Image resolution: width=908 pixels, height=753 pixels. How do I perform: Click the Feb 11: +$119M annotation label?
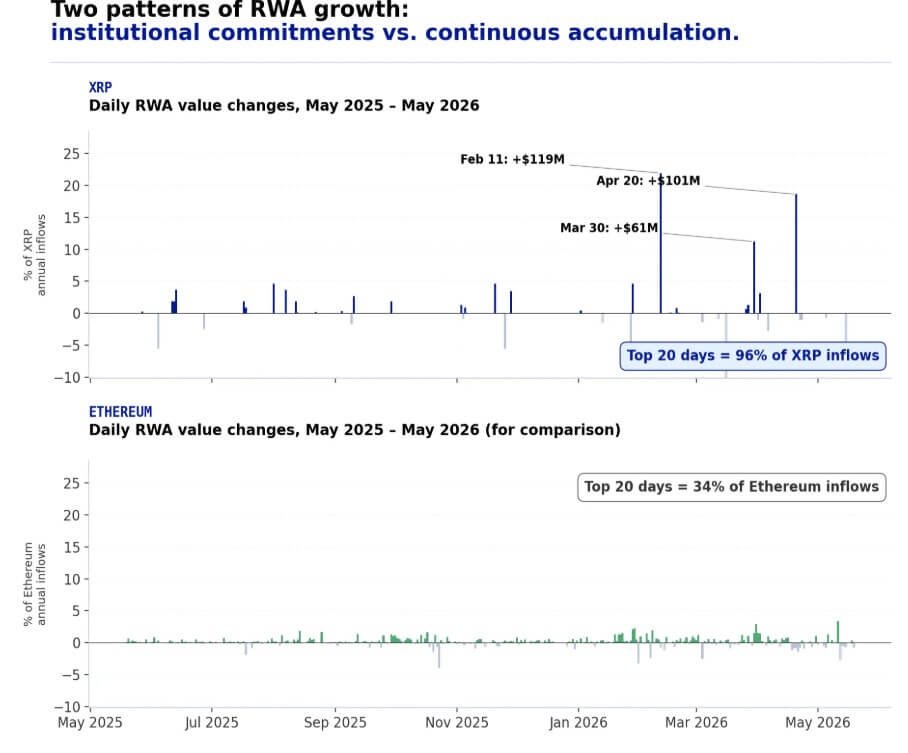pos(512,159)
